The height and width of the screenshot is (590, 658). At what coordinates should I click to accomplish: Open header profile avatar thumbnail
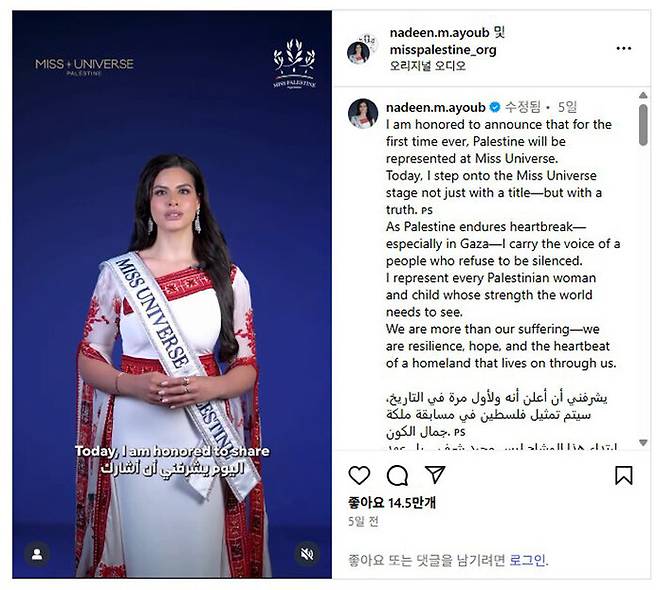pyautogui.click(x=359, y=52)
